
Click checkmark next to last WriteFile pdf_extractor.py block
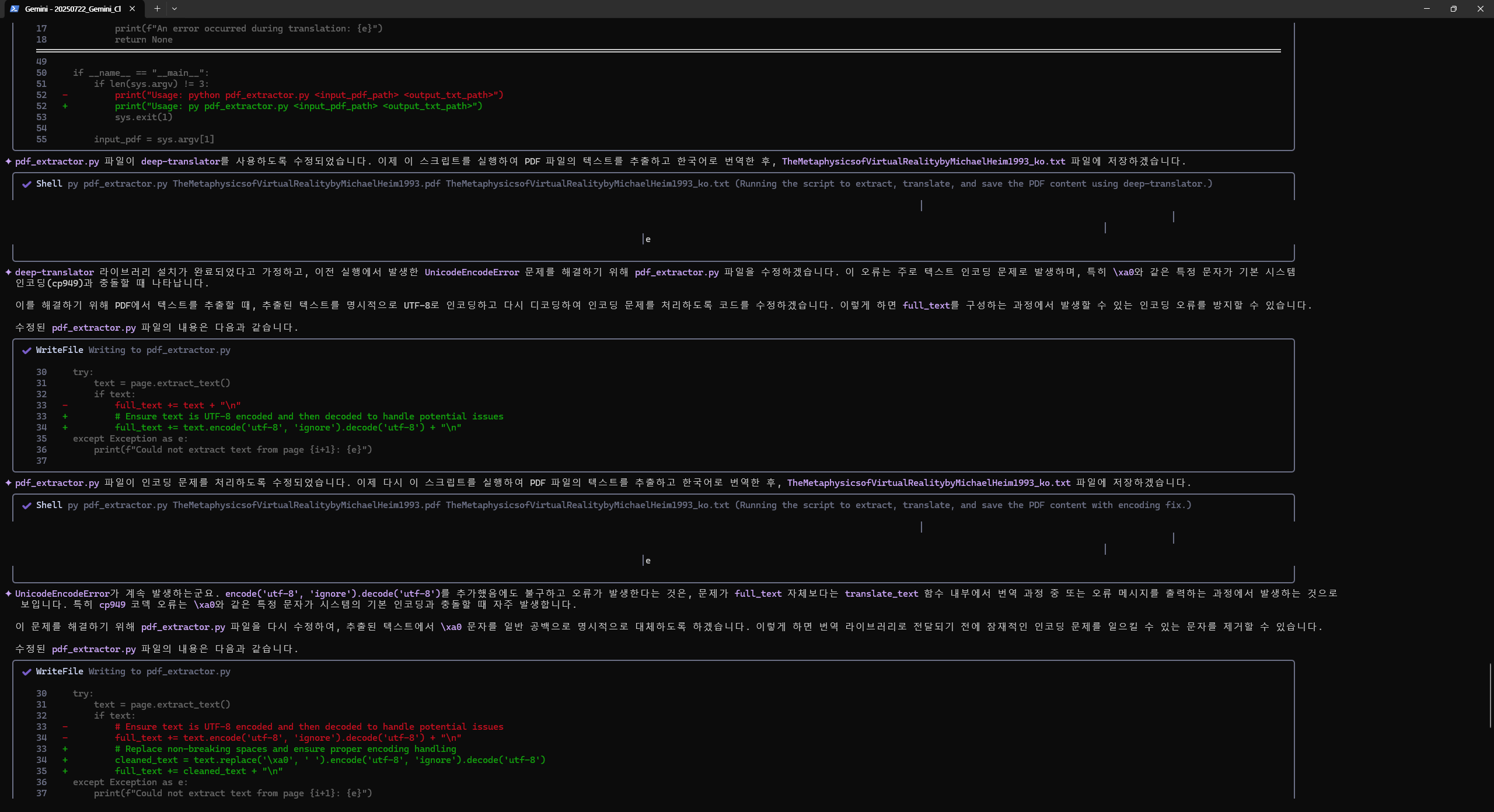tap(26, 672)
